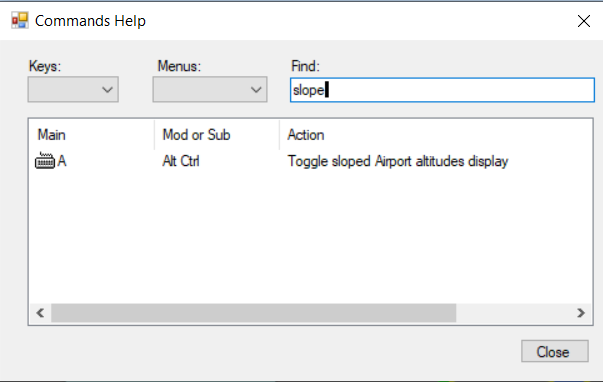Image resolution: width=603 pixels, height=382 pixels.
Task: Click the Commands Help app icon
Action: [20, 20]
